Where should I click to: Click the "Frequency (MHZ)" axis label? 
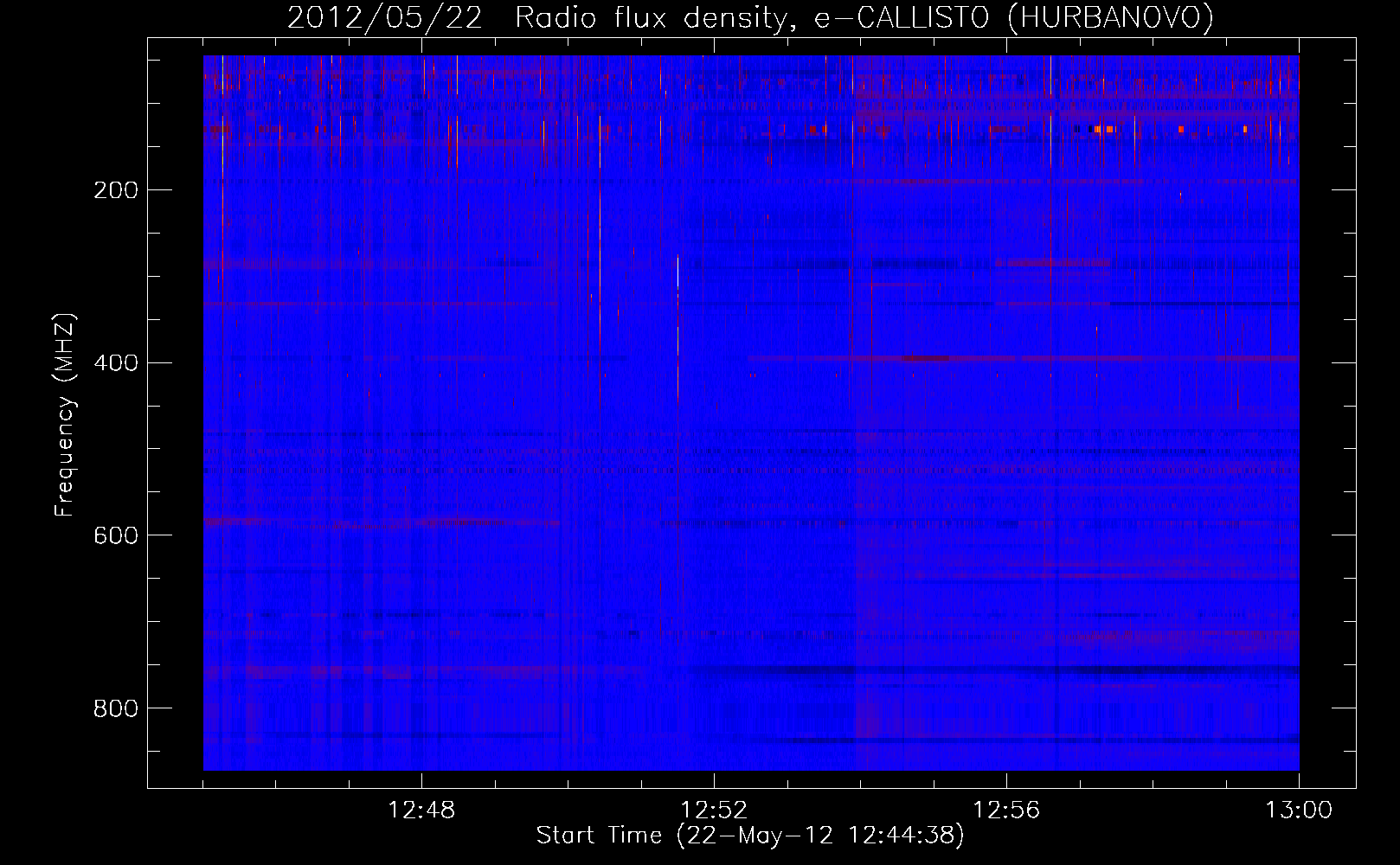pyautogui.click(x=65, y=415)
